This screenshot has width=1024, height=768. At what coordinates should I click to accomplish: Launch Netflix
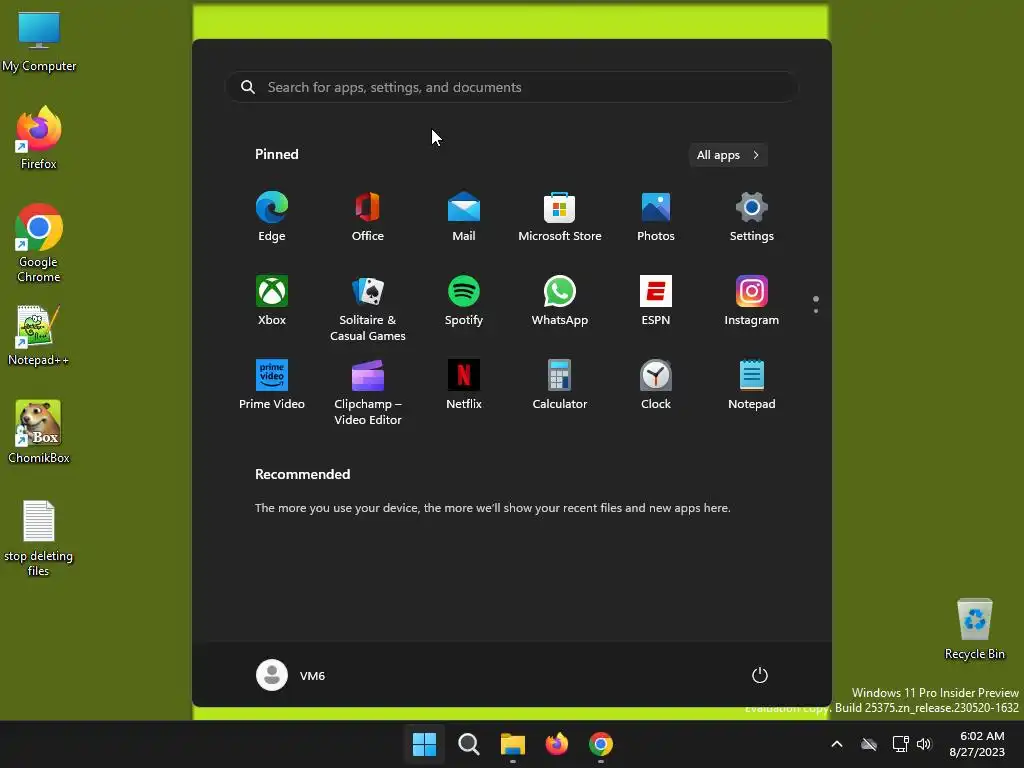coord(464,385)
